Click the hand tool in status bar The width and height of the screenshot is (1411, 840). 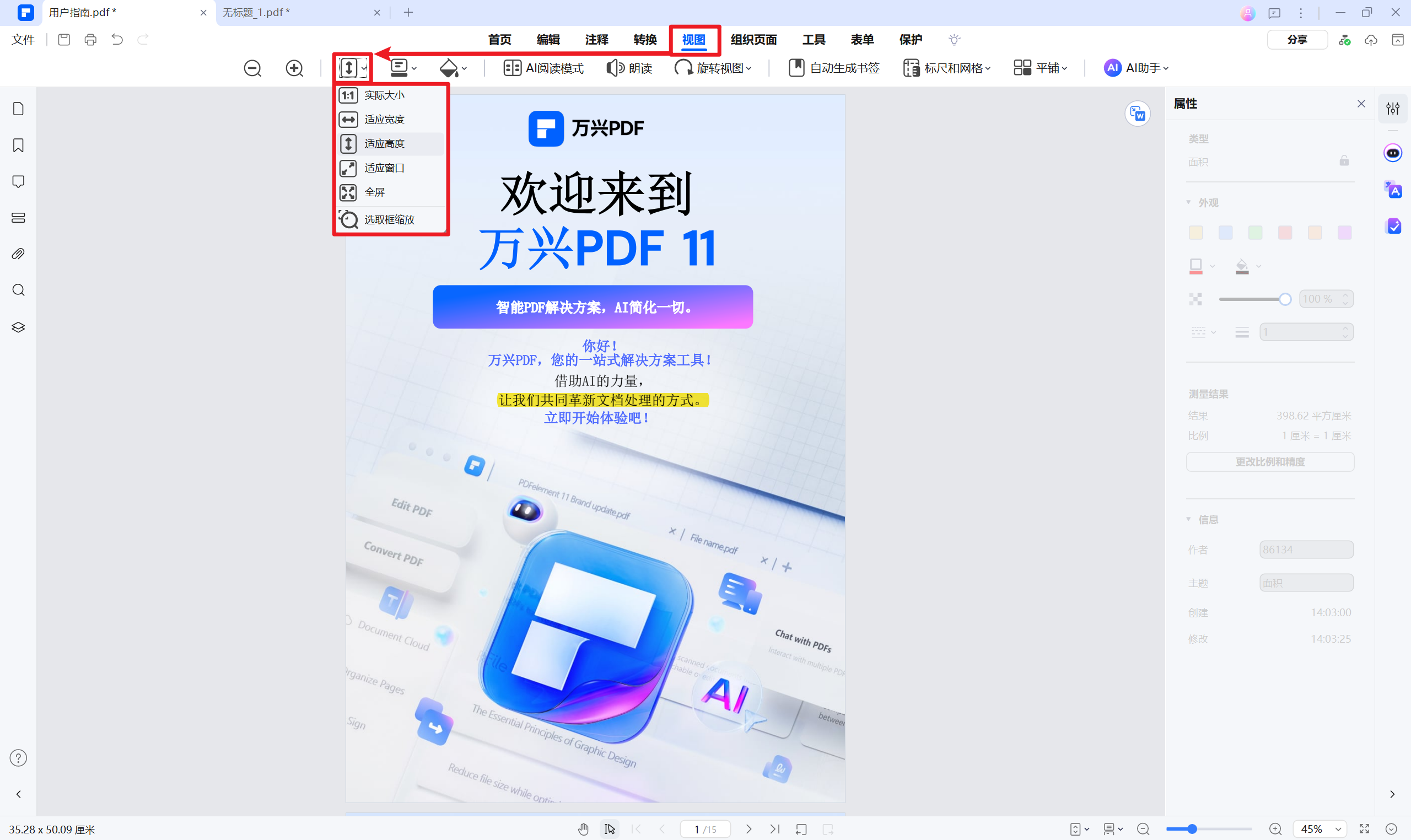[584, 829]
